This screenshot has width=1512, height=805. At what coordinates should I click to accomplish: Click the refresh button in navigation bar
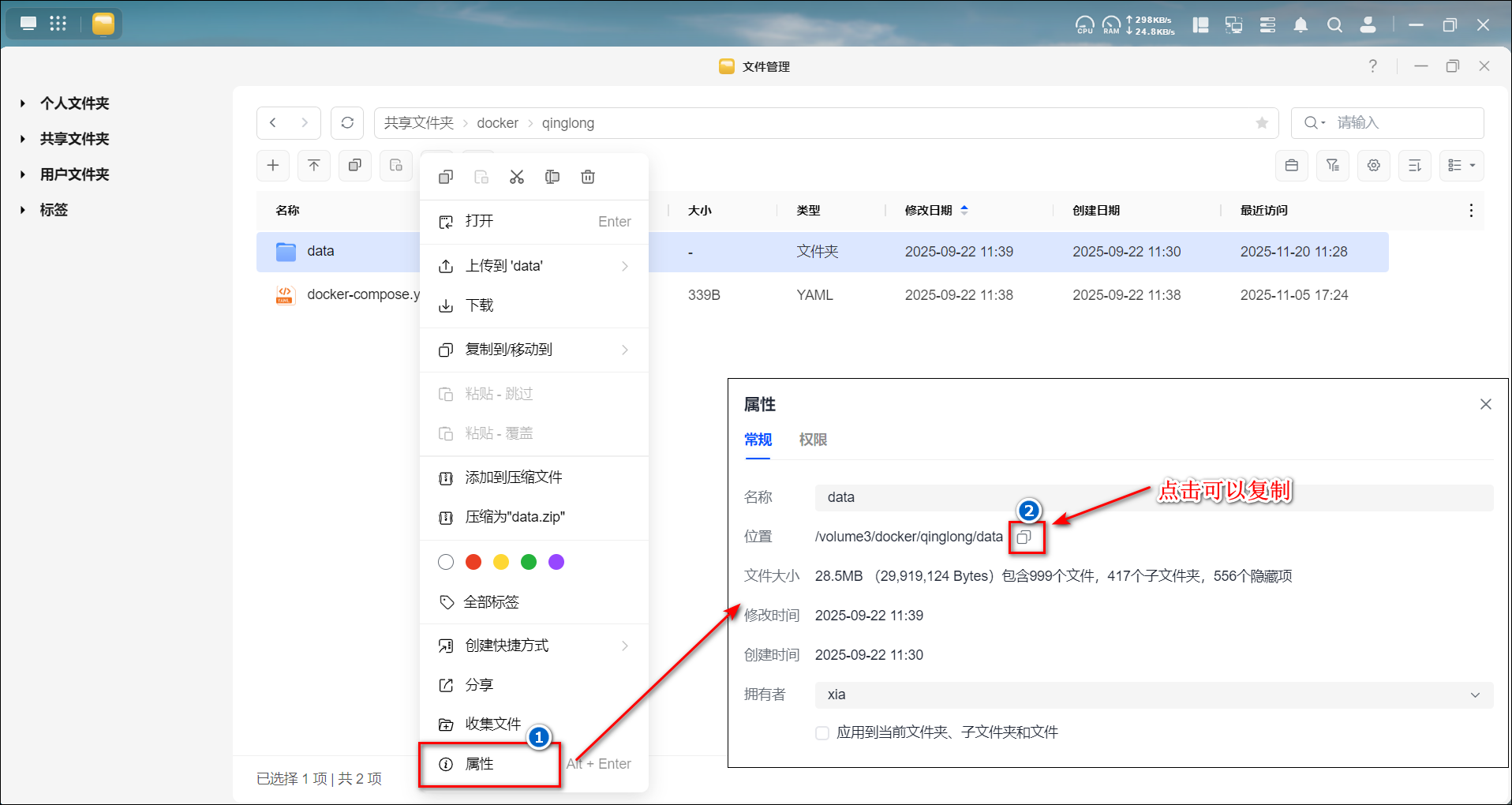(x=347, y=123)
